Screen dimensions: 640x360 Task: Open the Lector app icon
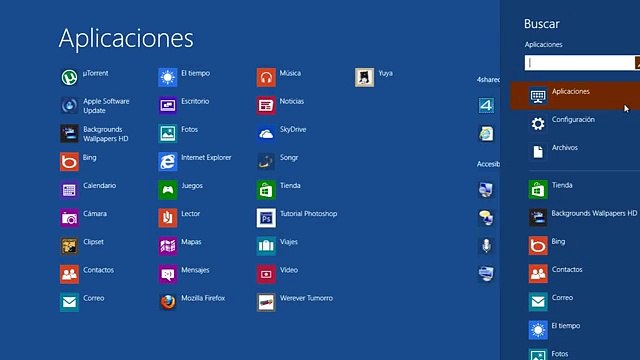coord(168,218)
